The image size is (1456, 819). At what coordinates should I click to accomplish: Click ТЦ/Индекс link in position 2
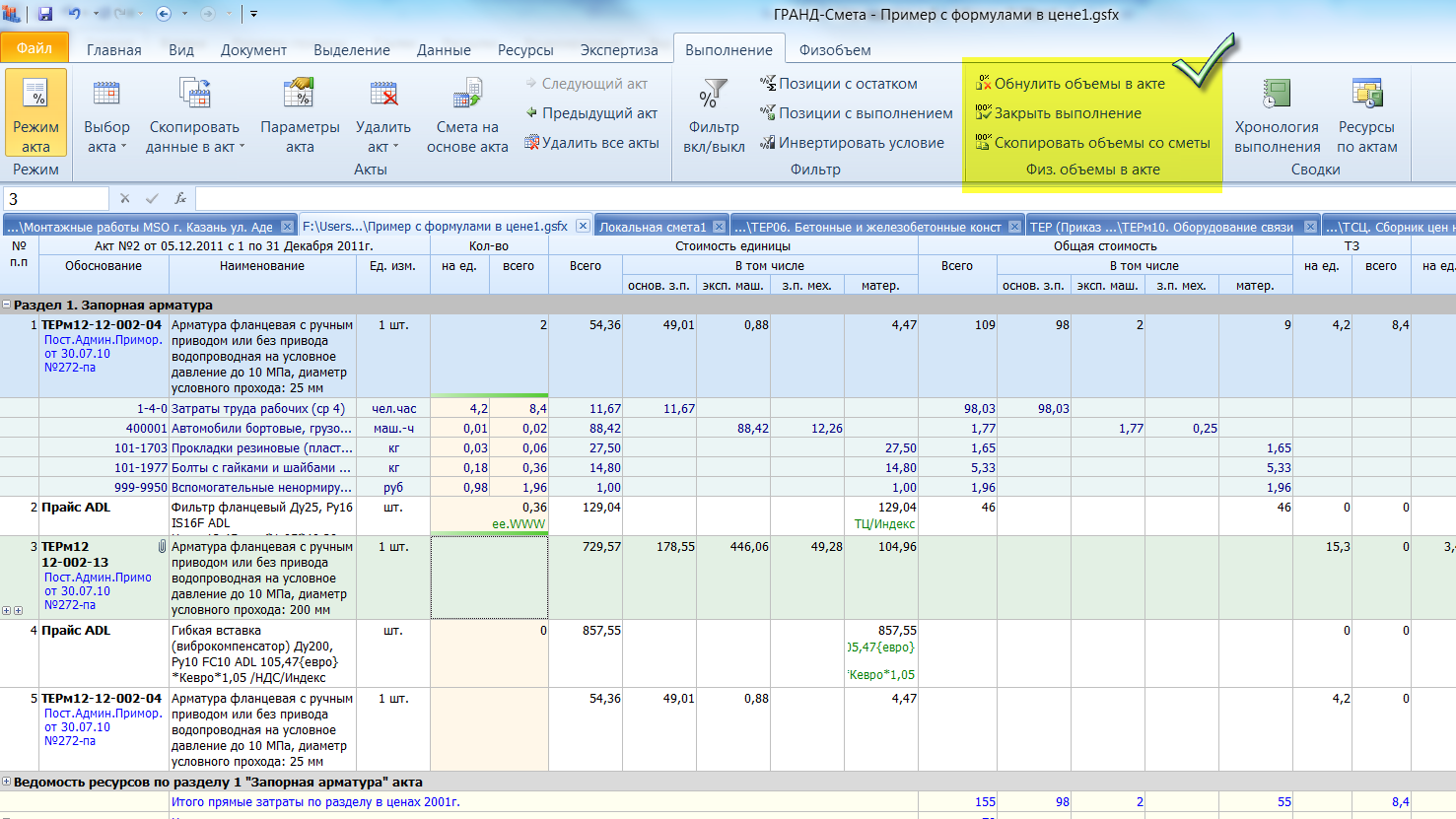pyautogui.click(x=884, y=524)
